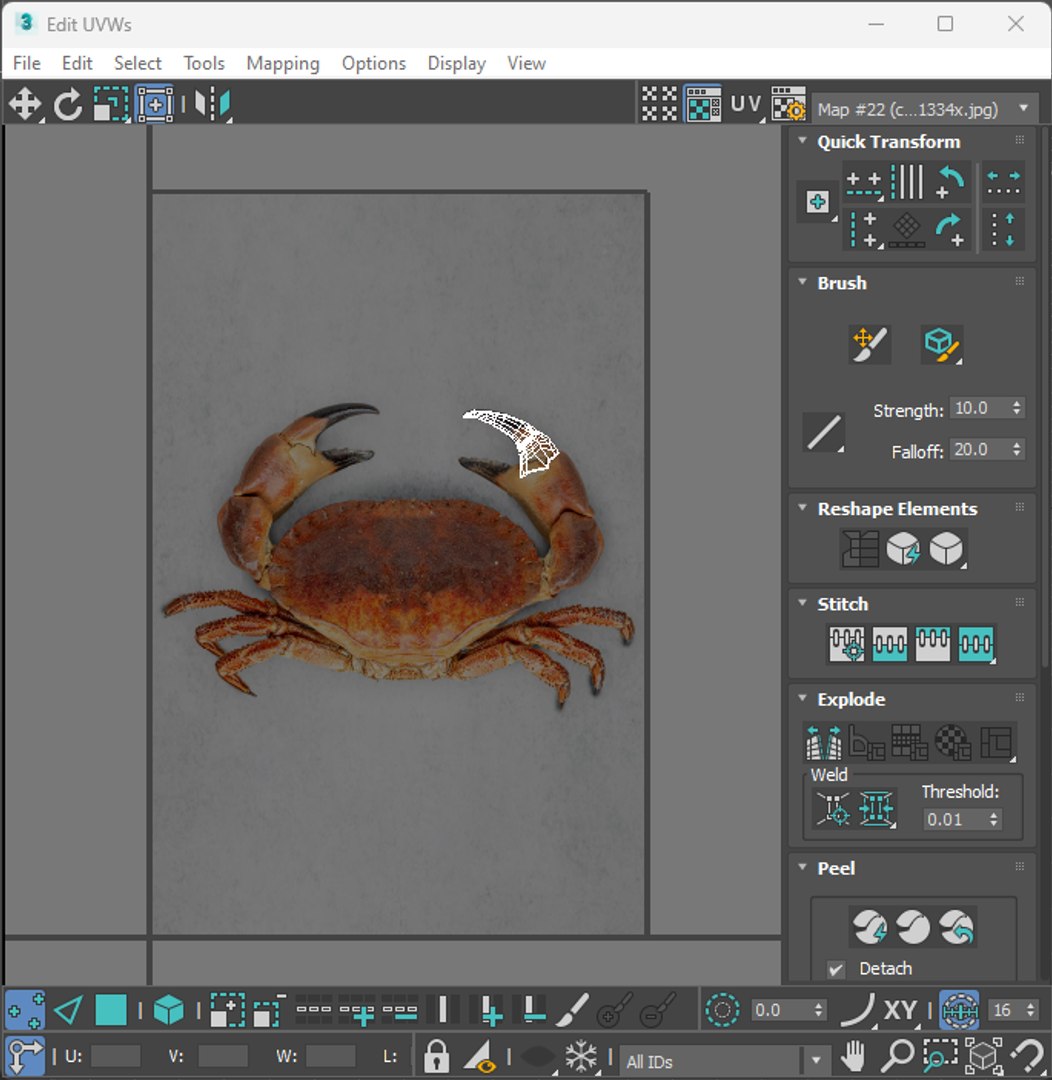Toggle Freeze Selected snowflake icon
Image resolution: width=1052 pixels, height=1080 pixels.
(581, 1055)
